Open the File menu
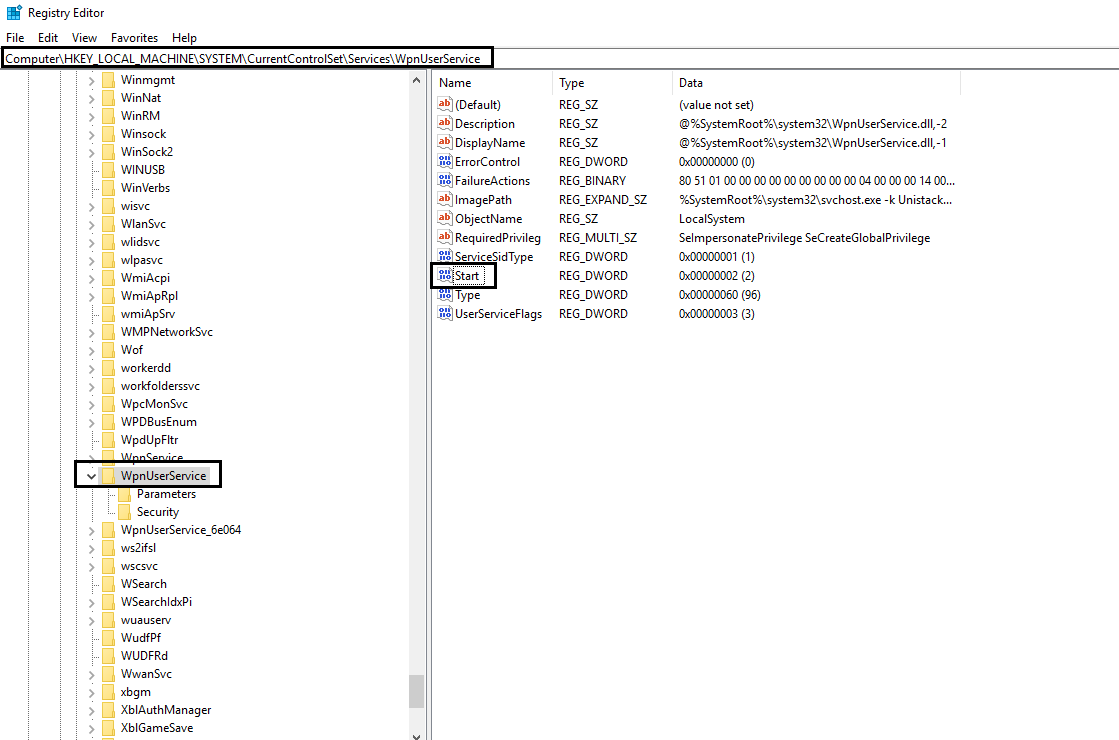 tap(15, 38)
